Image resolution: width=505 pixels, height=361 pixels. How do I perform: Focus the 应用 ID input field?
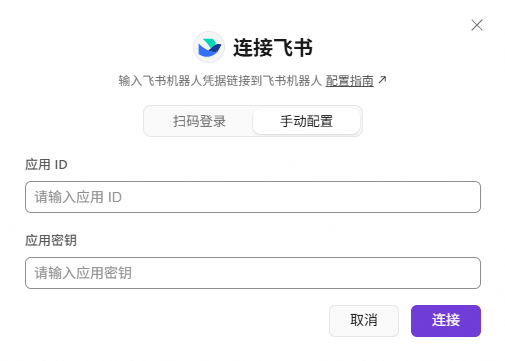coord(253,197)
